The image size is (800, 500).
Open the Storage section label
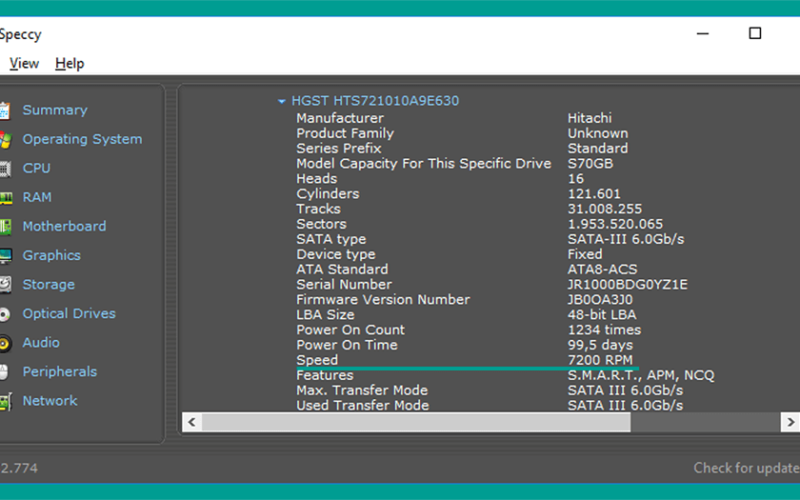coord(48,285)
